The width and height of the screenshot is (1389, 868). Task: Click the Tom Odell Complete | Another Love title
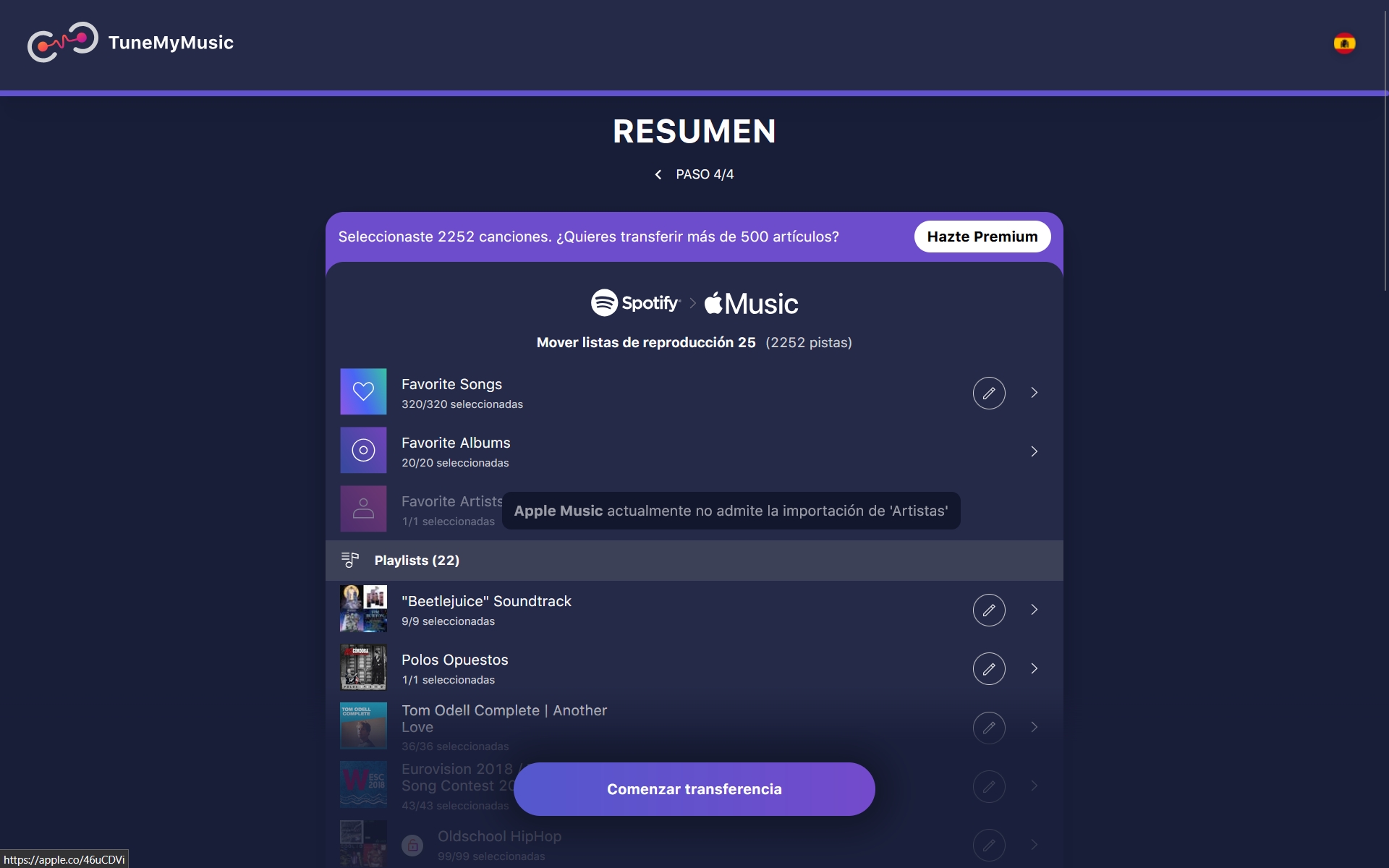point(504,718)
